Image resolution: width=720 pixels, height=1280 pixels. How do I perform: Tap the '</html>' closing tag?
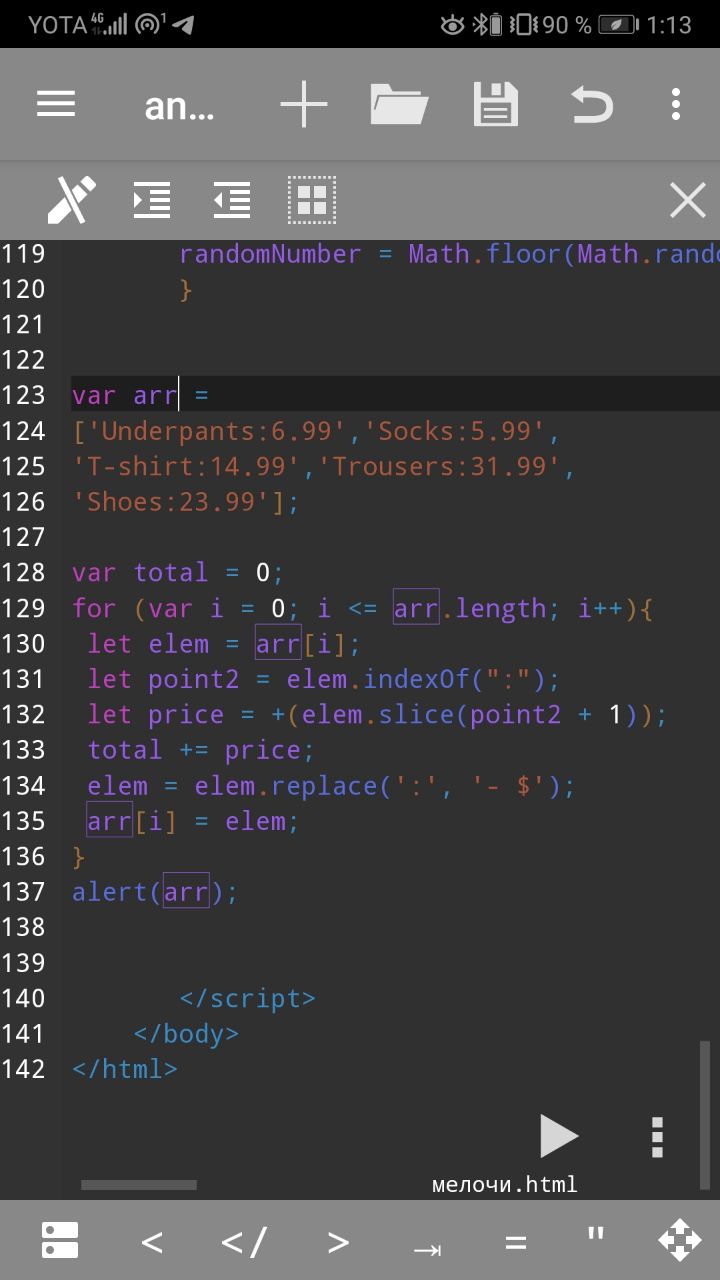coord(125,1069)
